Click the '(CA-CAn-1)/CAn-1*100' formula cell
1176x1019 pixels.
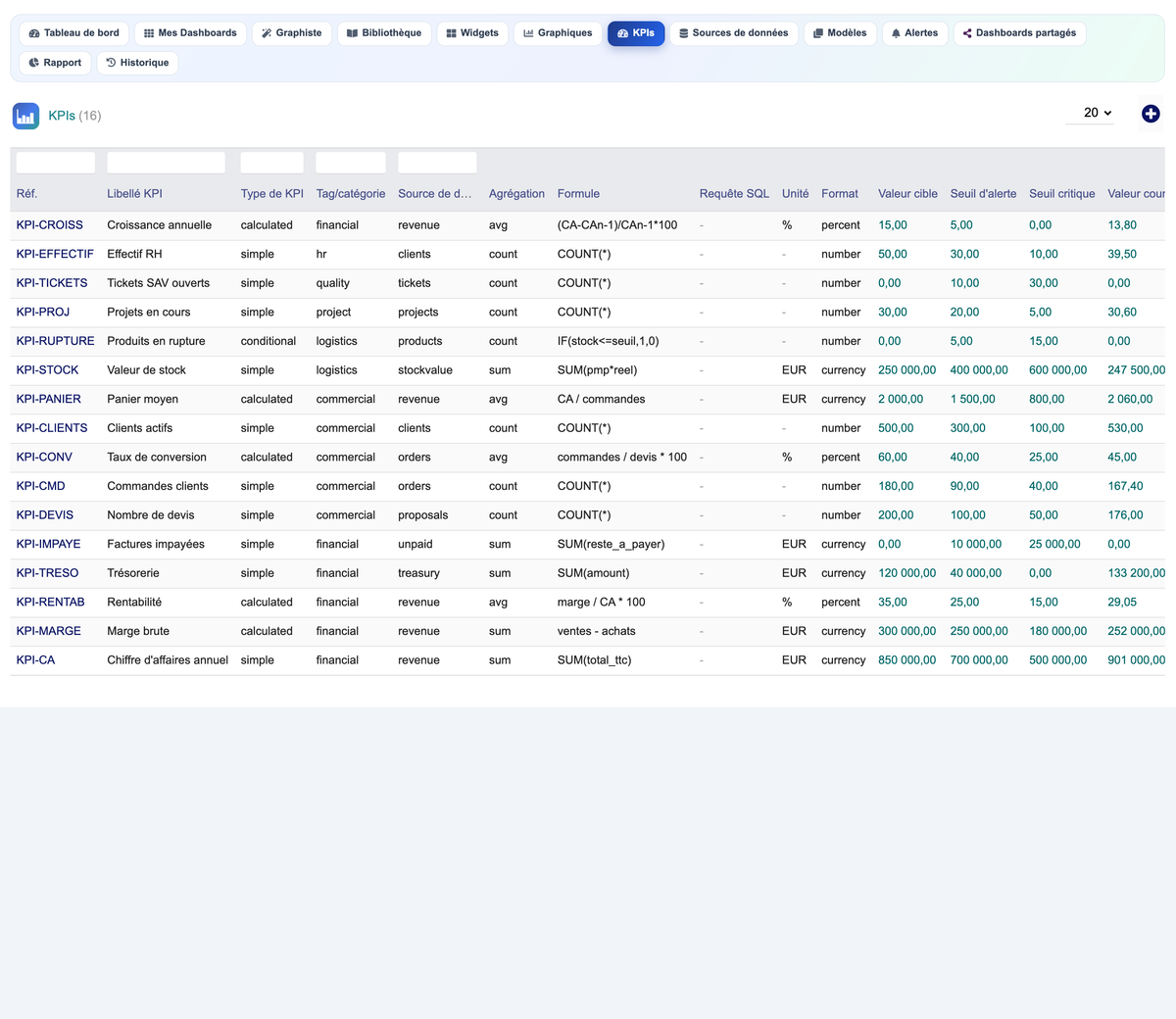click(617, 225)
